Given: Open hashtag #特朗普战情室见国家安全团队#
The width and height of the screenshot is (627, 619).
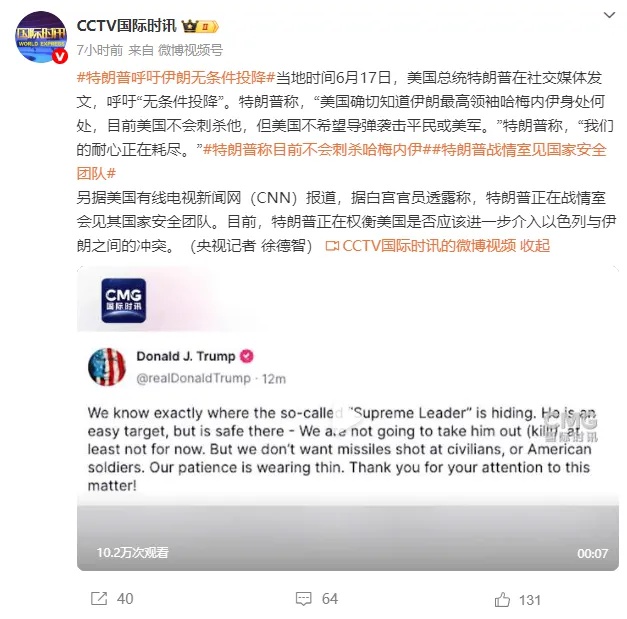Looking at the screenshot, I should 342,162.
